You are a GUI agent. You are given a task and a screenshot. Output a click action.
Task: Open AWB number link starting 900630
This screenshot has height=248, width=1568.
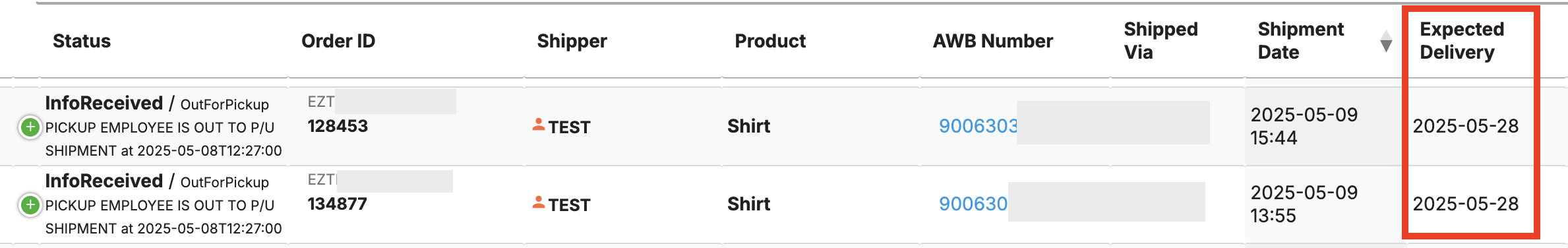click(973, 204)
